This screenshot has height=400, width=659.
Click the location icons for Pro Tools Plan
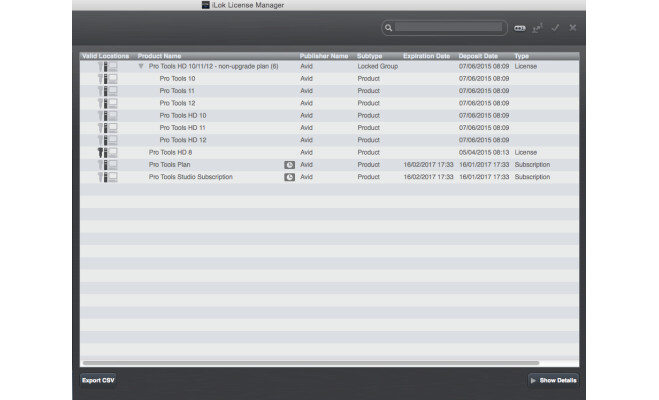pos(108,165)
